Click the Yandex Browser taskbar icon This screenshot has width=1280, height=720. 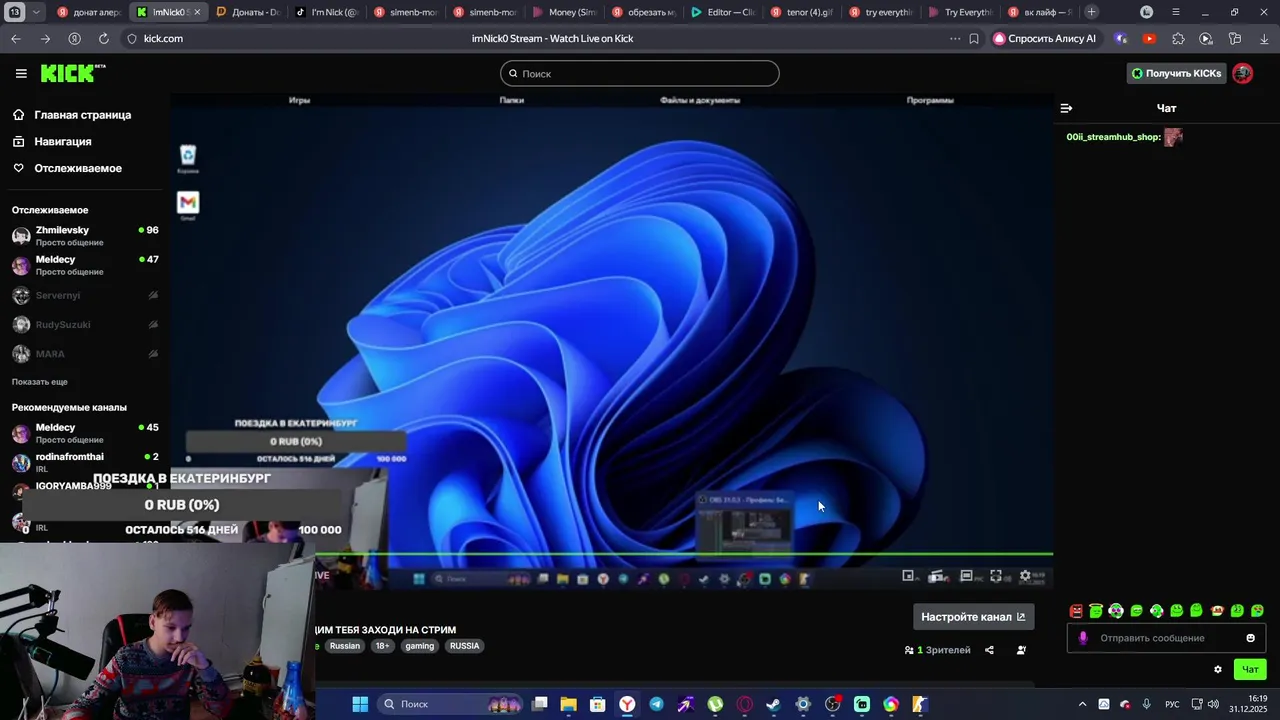(627, 704)
